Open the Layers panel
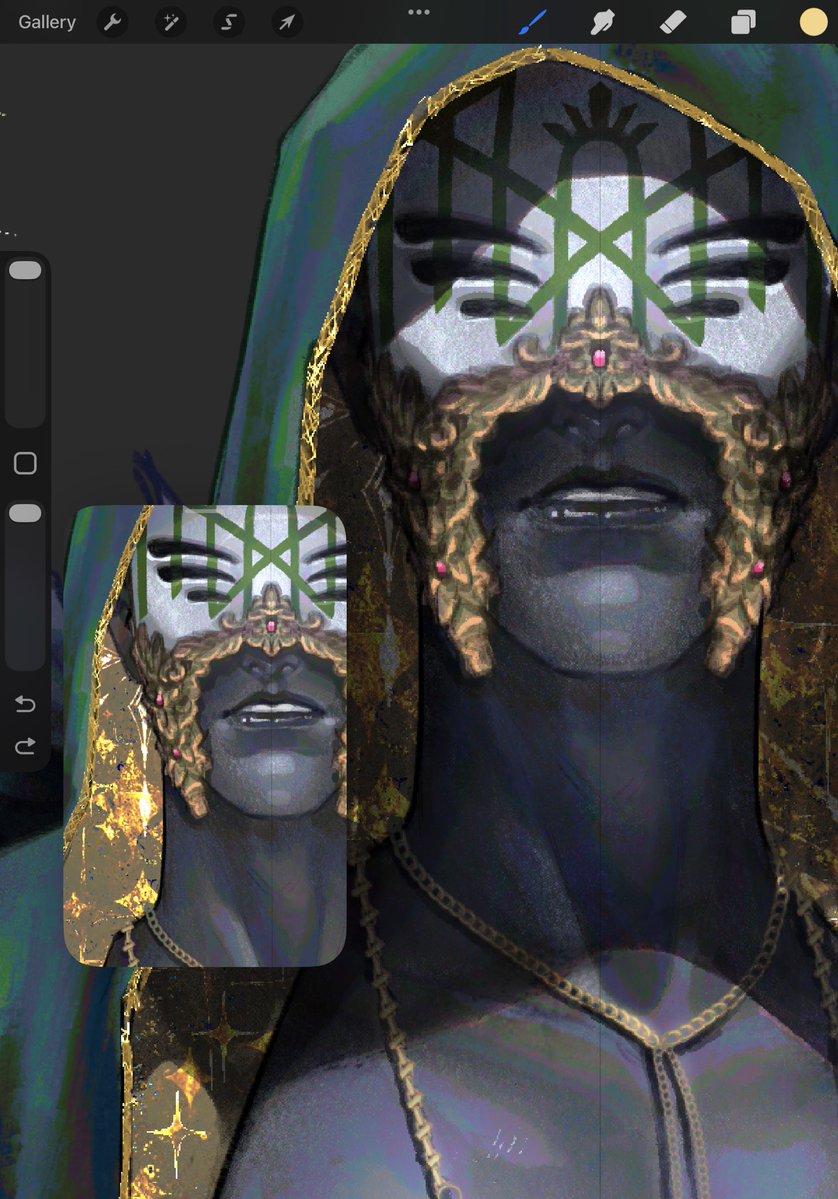The width and height of the screenshot is (838, 1199). 743,22
